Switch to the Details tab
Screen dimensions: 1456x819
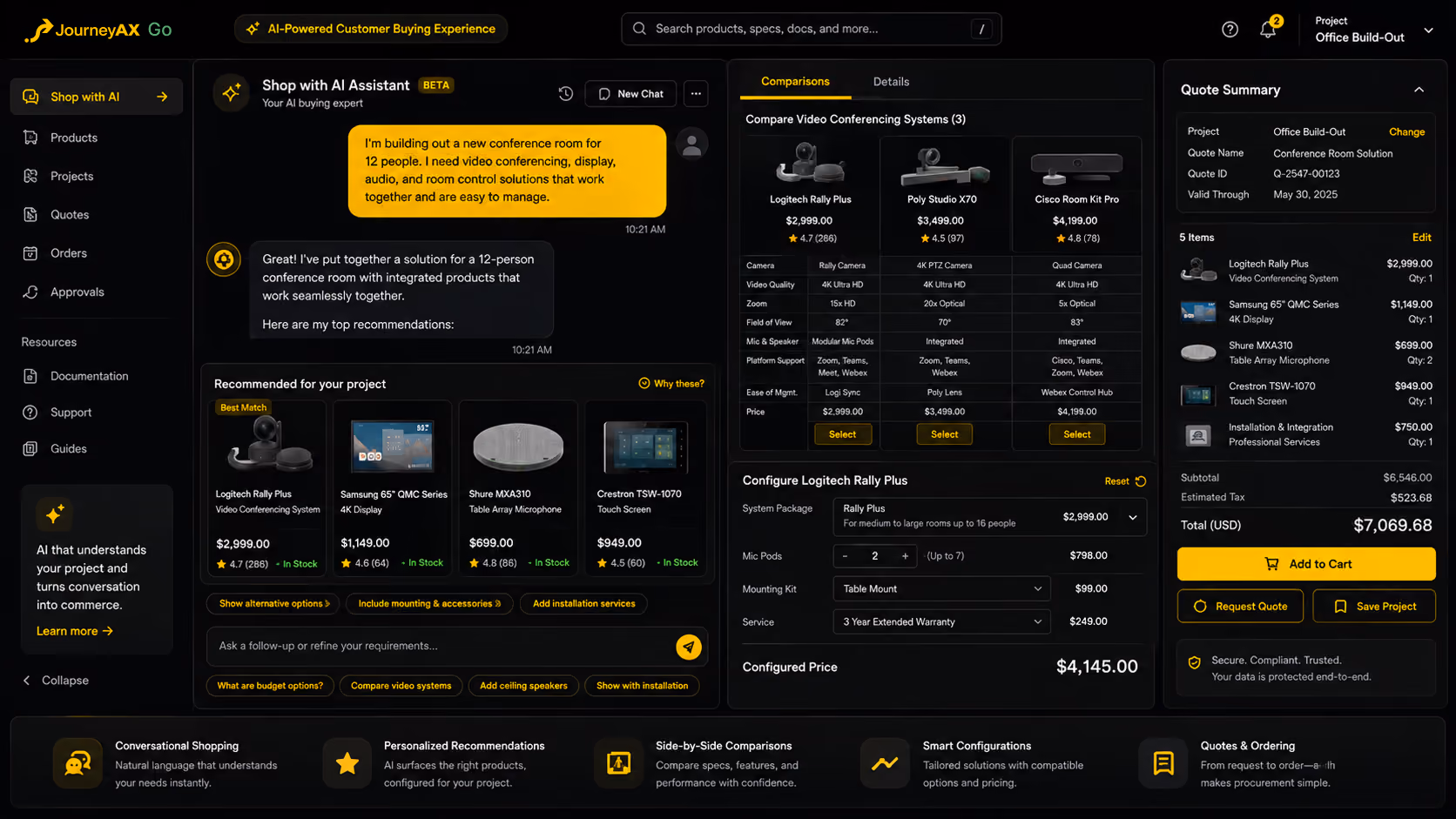point(891,82)
